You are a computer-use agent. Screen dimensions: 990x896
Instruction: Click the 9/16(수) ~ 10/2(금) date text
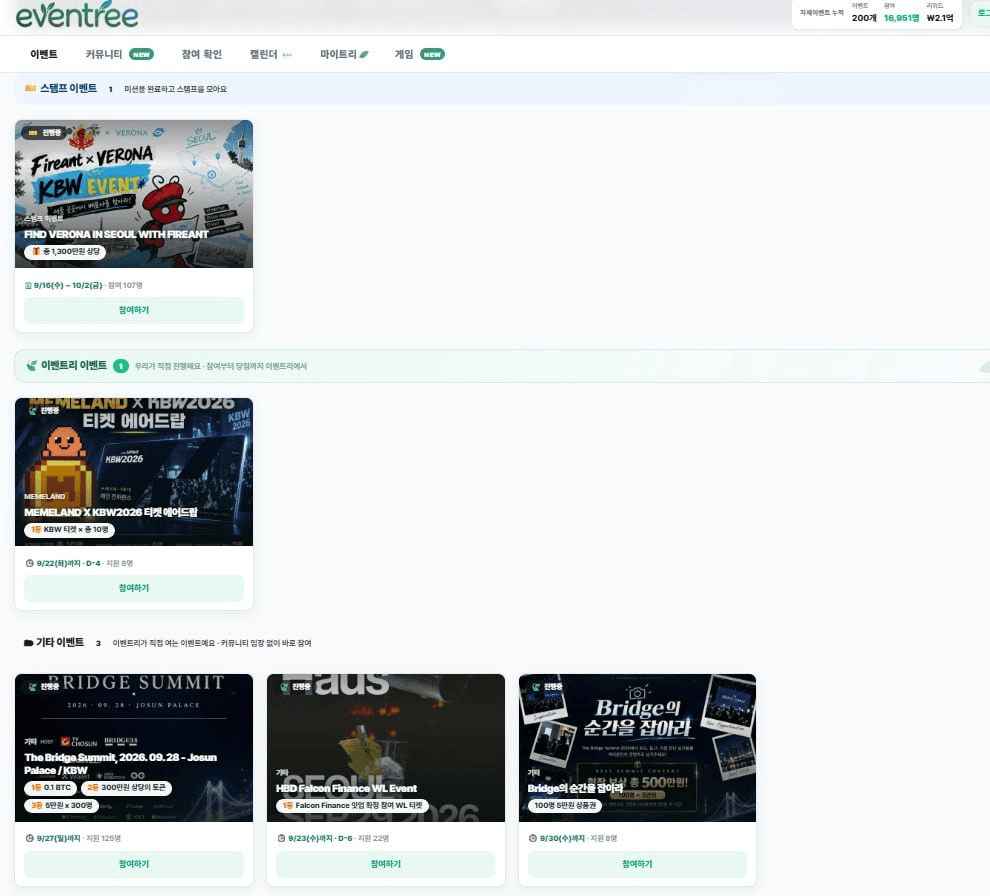click(x=68, y=285)
